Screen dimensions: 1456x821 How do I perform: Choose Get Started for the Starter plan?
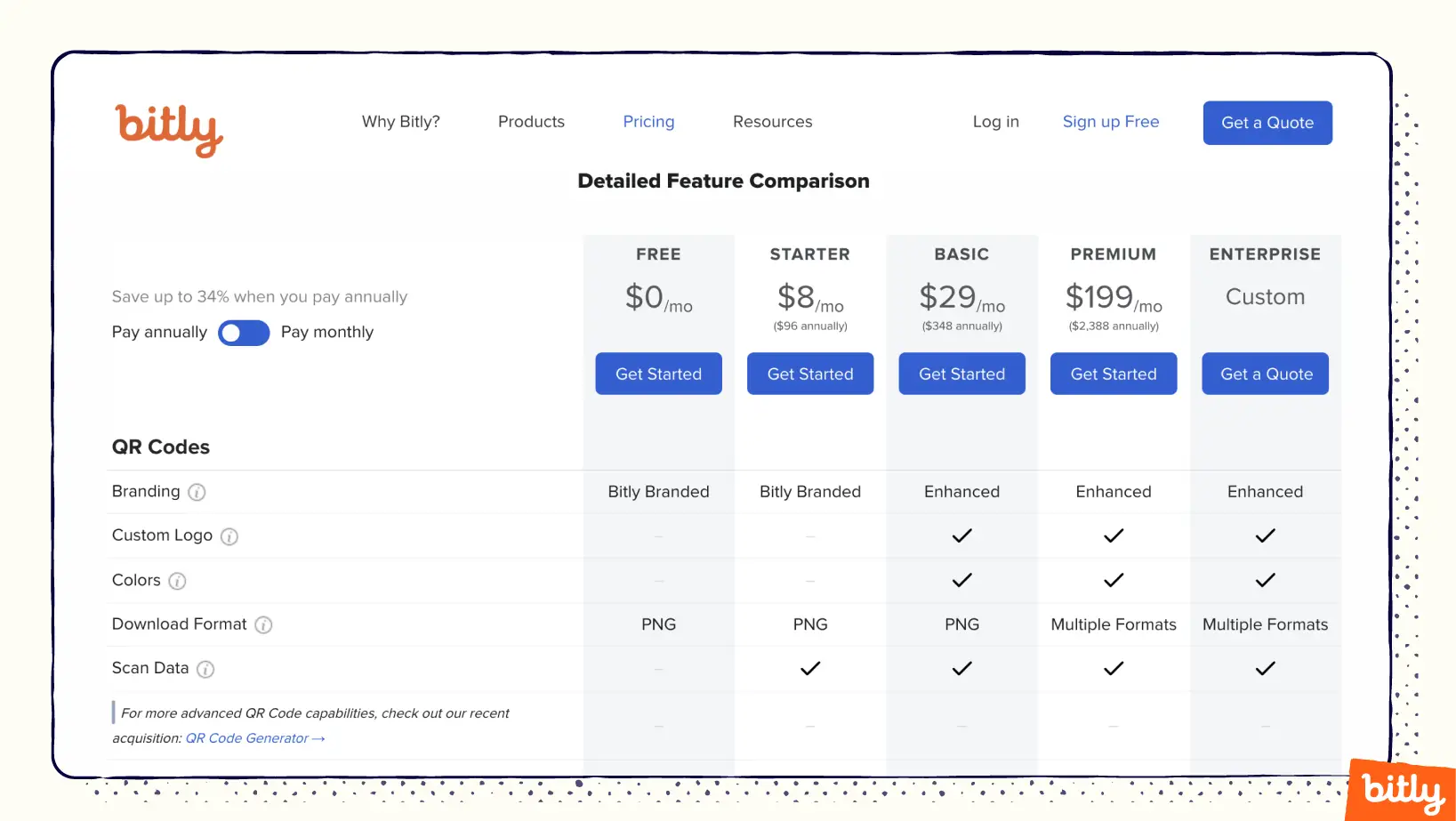coord(809,374)
